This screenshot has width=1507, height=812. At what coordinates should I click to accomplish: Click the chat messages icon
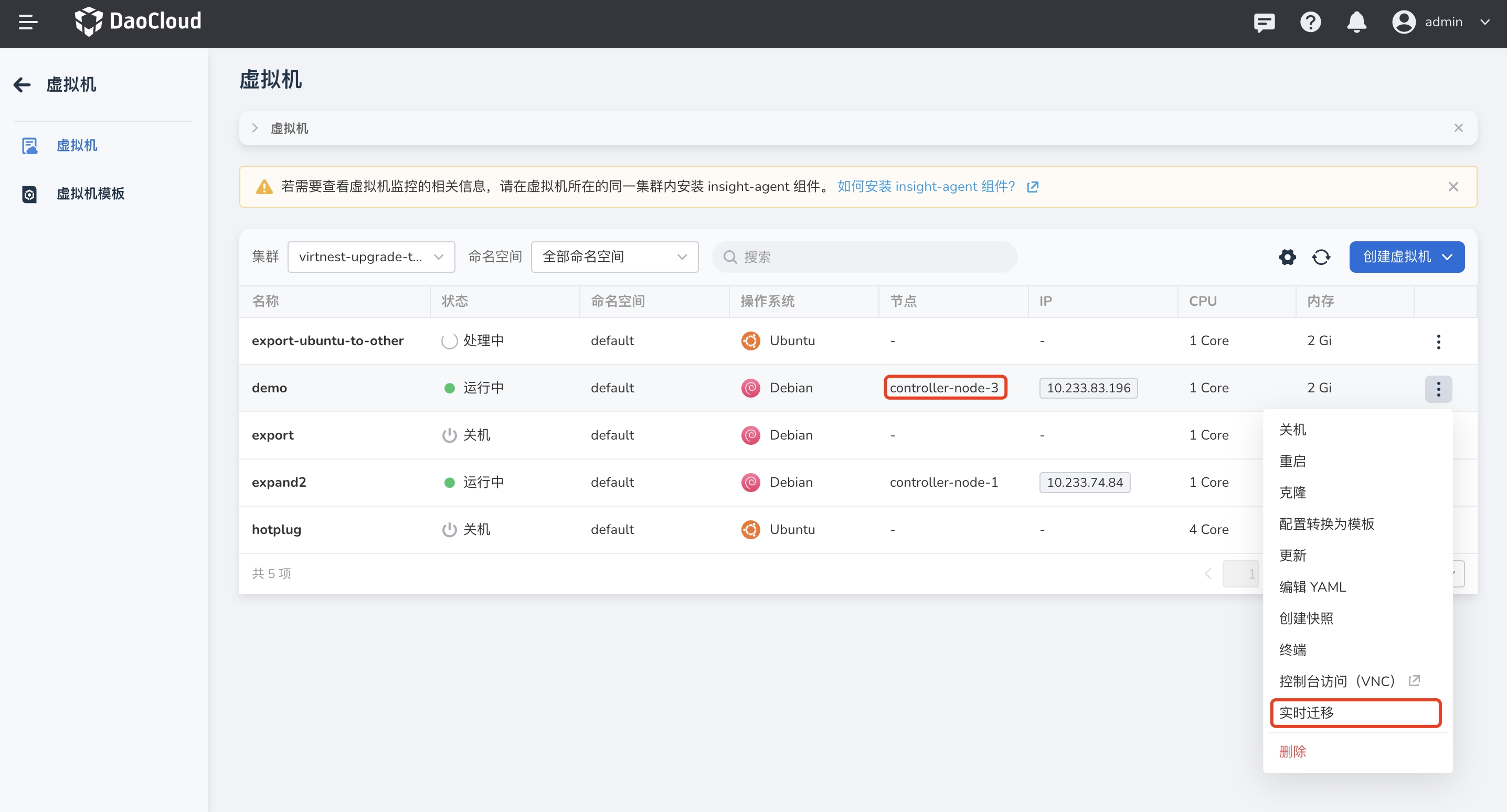click(1264, 22)
